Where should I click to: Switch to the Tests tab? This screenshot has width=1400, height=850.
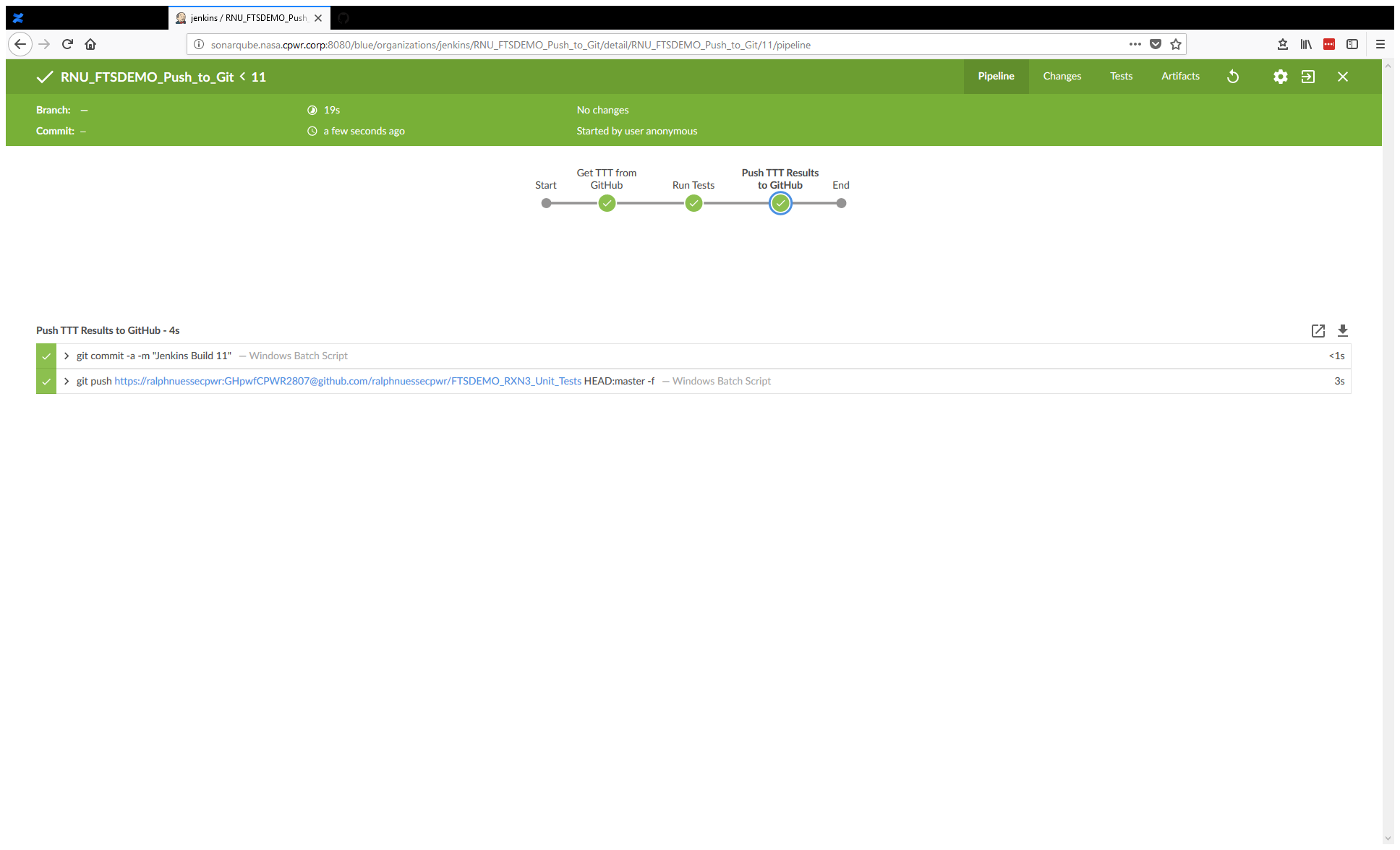1121,76
